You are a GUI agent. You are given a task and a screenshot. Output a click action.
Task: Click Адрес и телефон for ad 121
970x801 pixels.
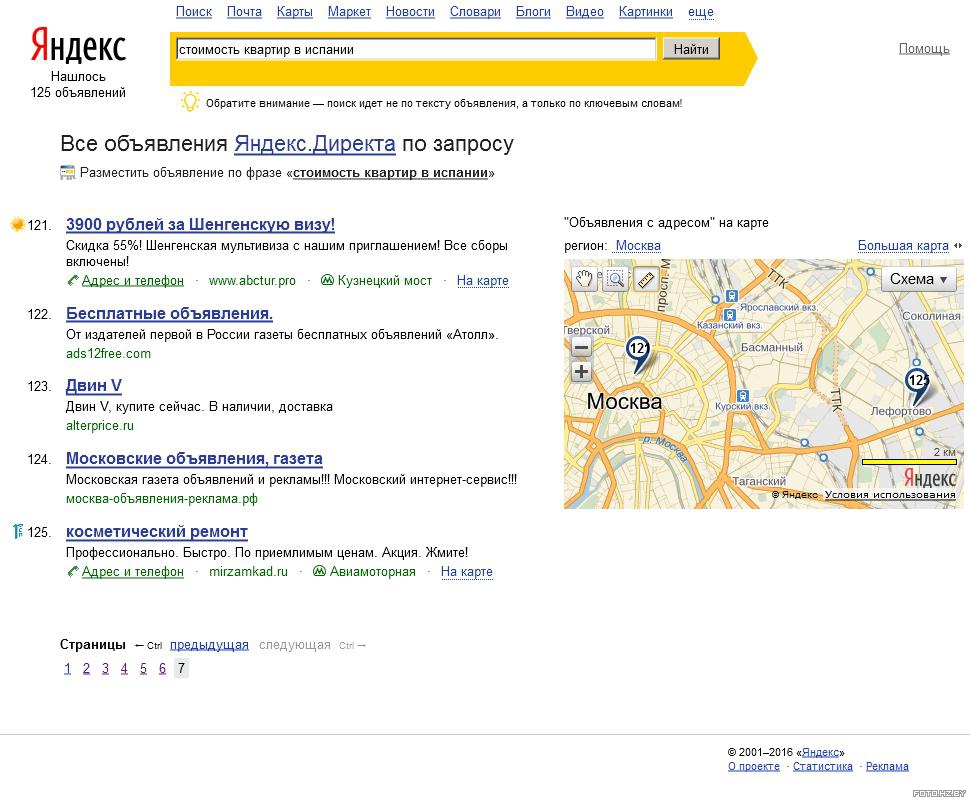point(133,280)
